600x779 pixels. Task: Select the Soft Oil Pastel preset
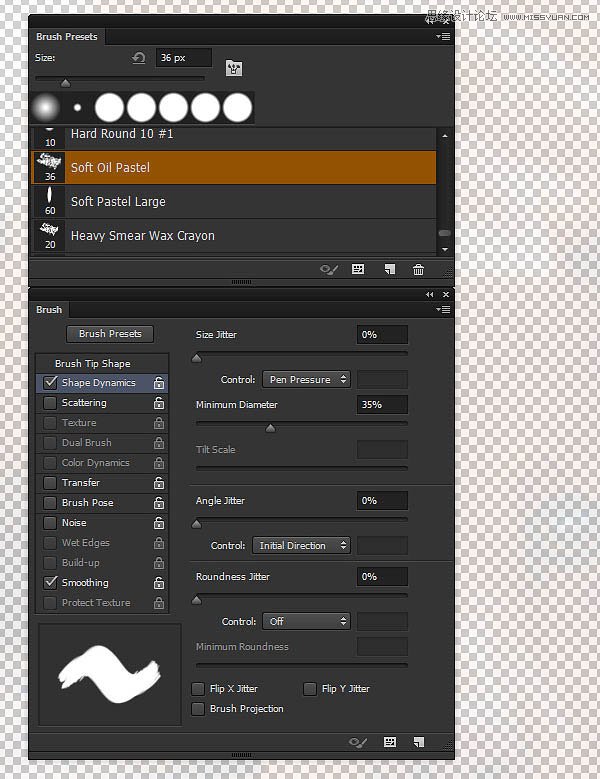[233, 167]
